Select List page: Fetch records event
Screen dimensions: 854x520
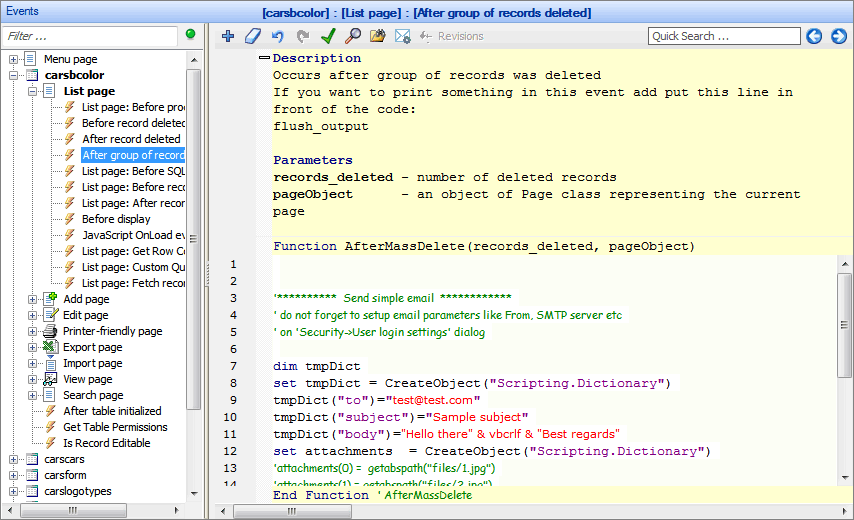pos(133,283)
